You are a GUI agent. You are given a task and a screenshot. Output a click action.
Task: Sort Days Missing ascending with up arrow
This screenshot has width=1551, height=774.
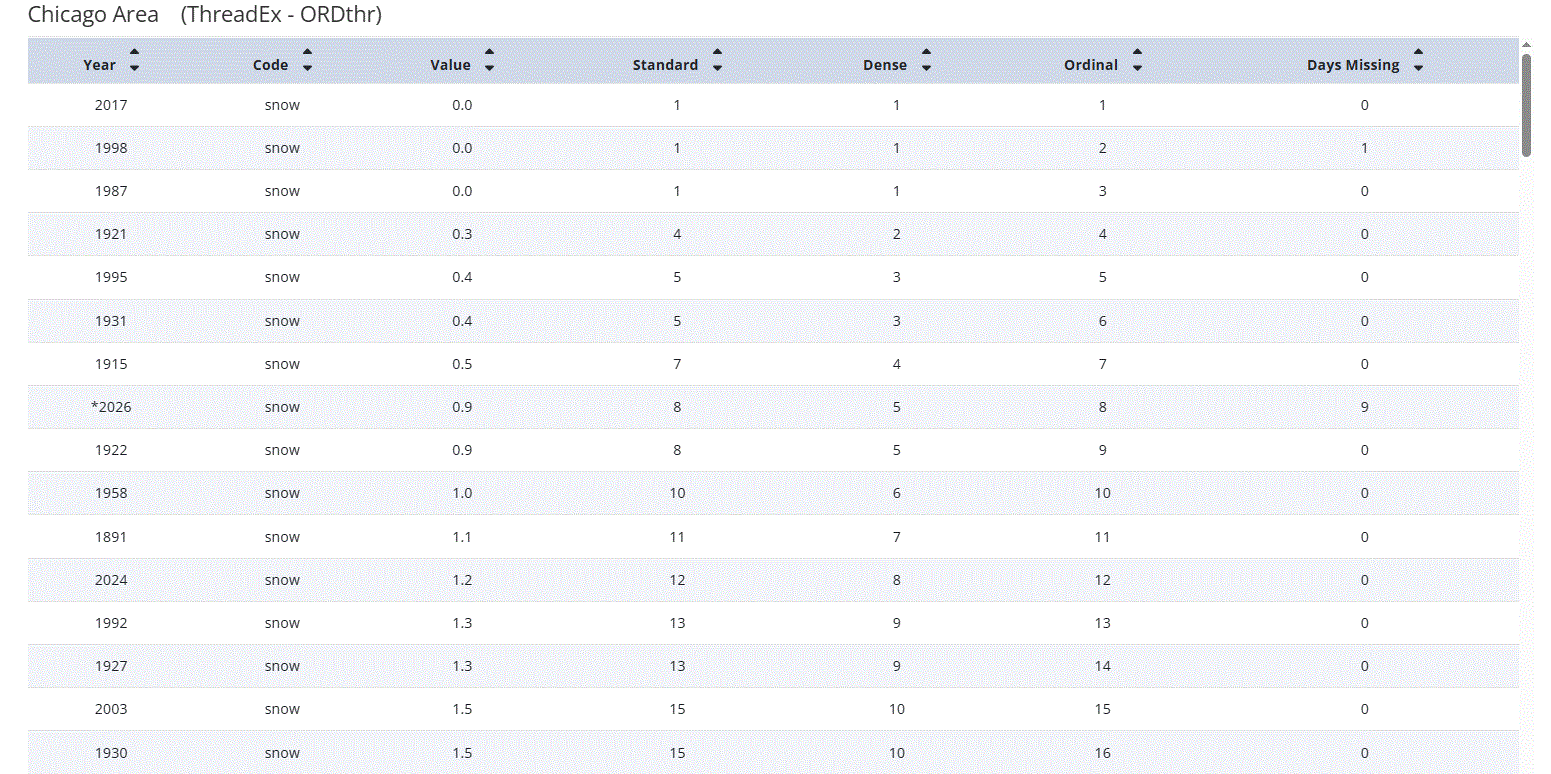[x=1418, y=52]
